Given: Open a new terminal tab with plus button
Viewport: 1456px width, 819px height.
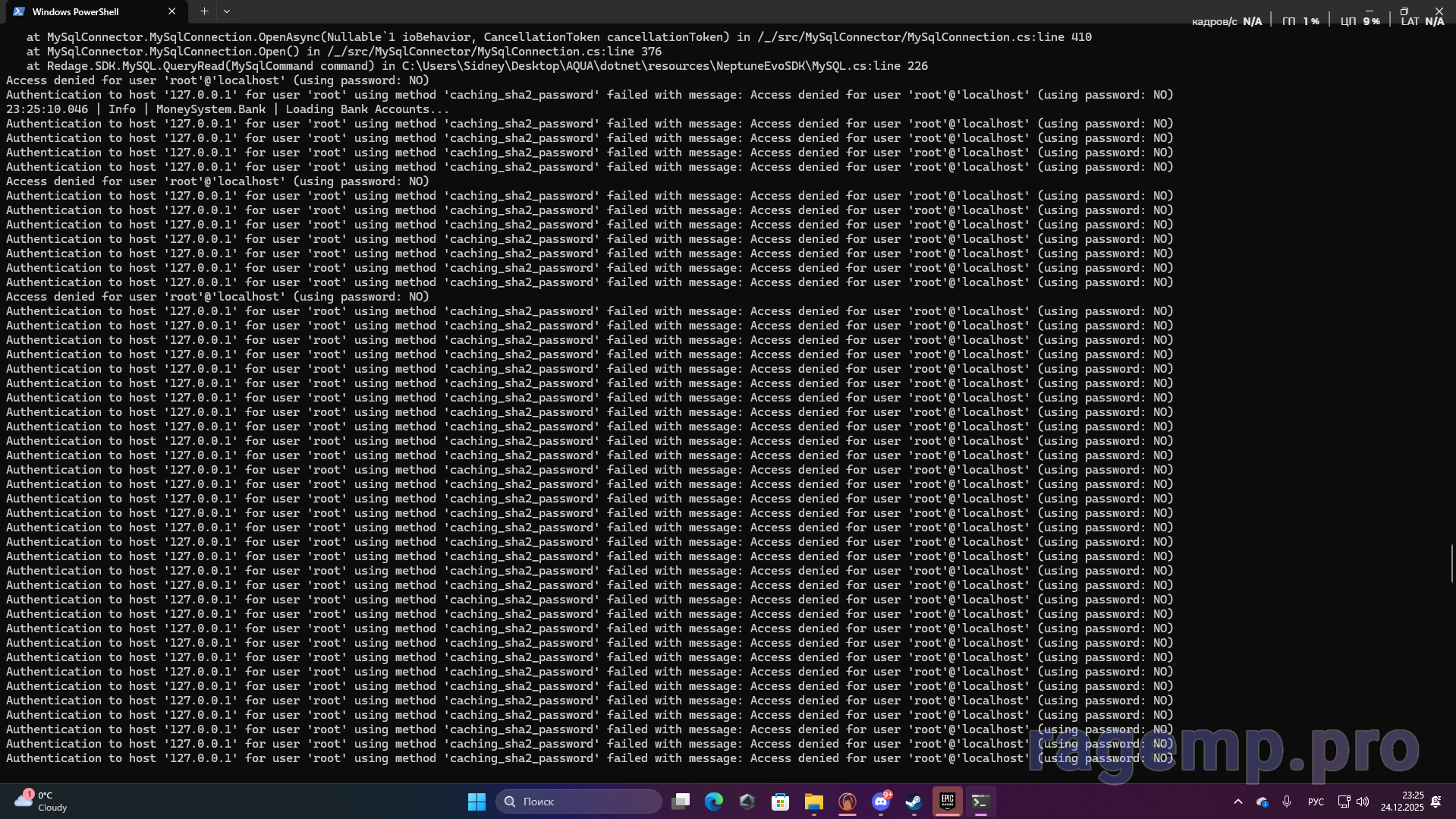Looking at the screenshot, I should 204,11.
